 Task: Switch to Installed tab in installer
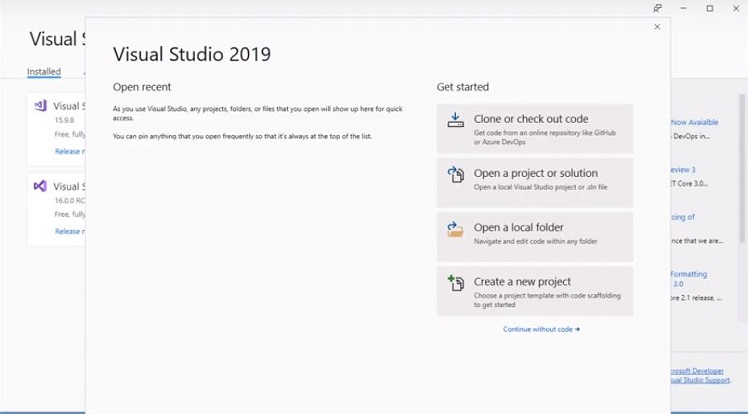[44, 72]
